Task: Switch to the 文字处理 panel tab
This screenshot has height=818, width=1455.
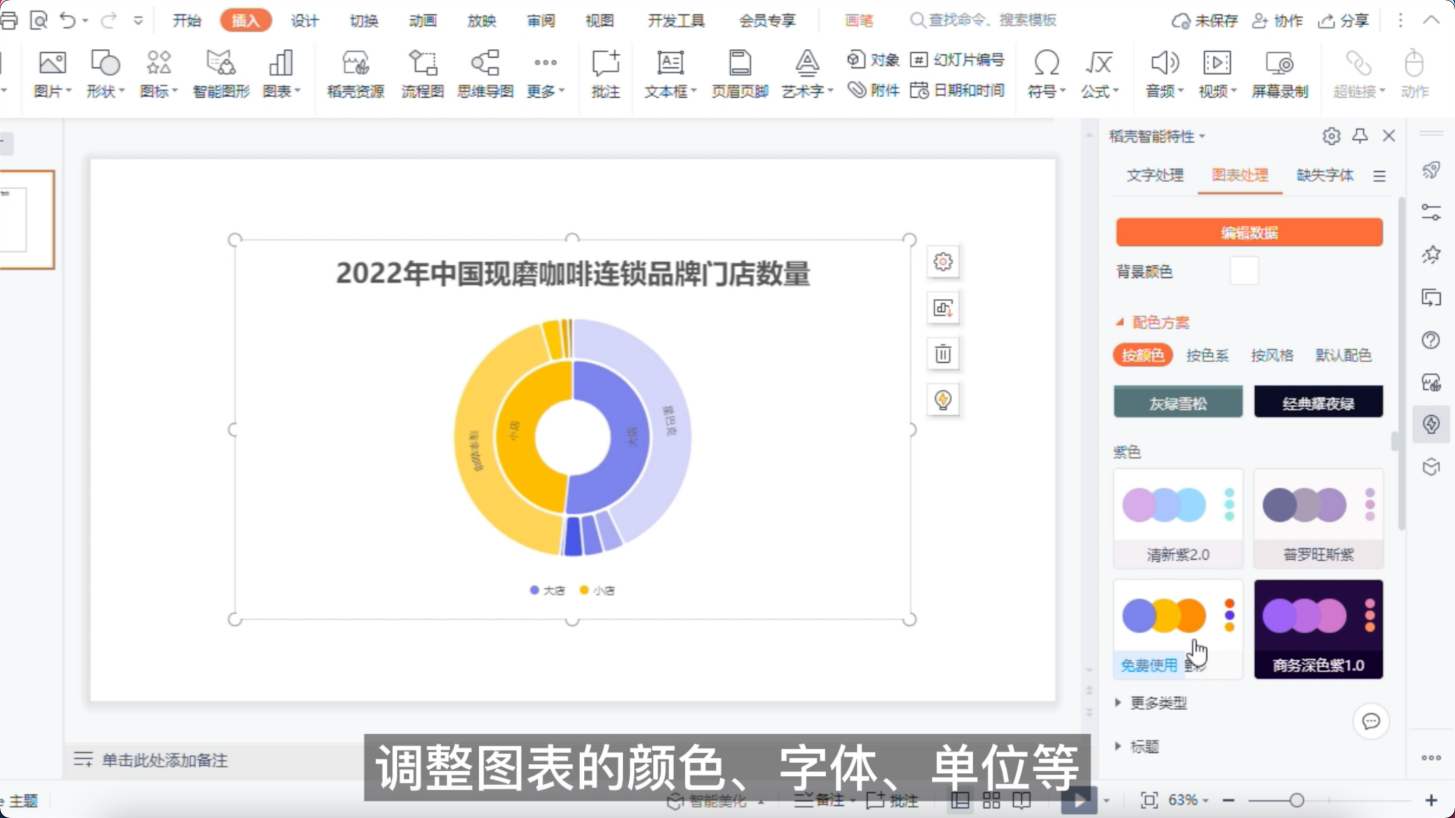Action: (1155, 175)
